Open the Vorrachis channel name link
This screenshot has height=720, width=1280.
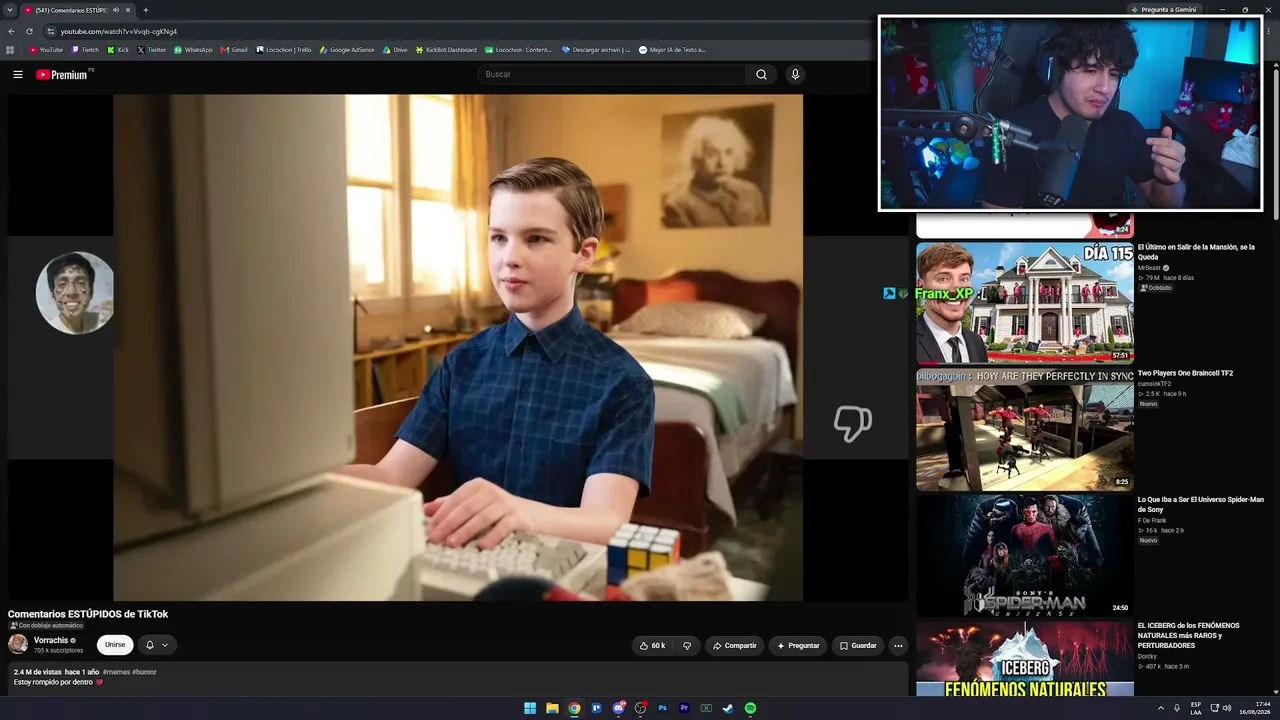[51, 640]
